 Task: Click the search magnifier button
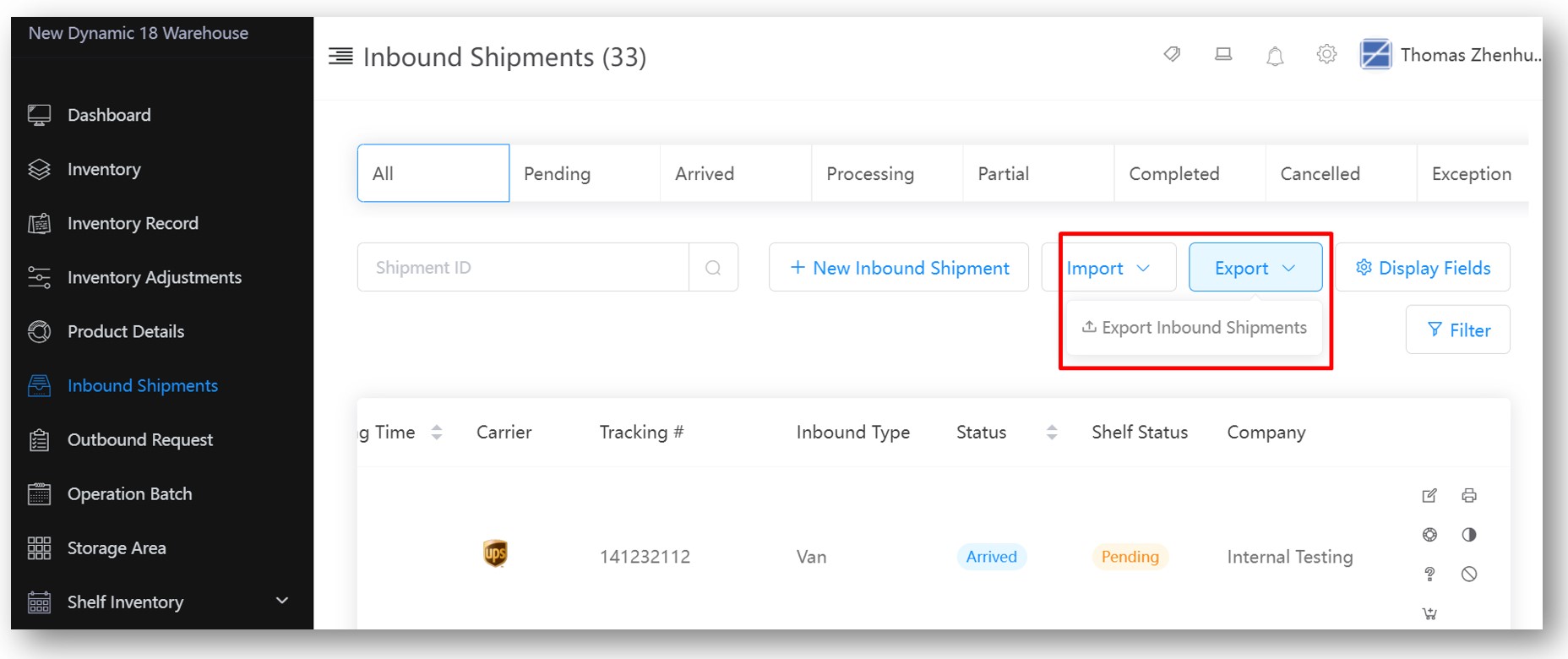[x=713, y=268]
